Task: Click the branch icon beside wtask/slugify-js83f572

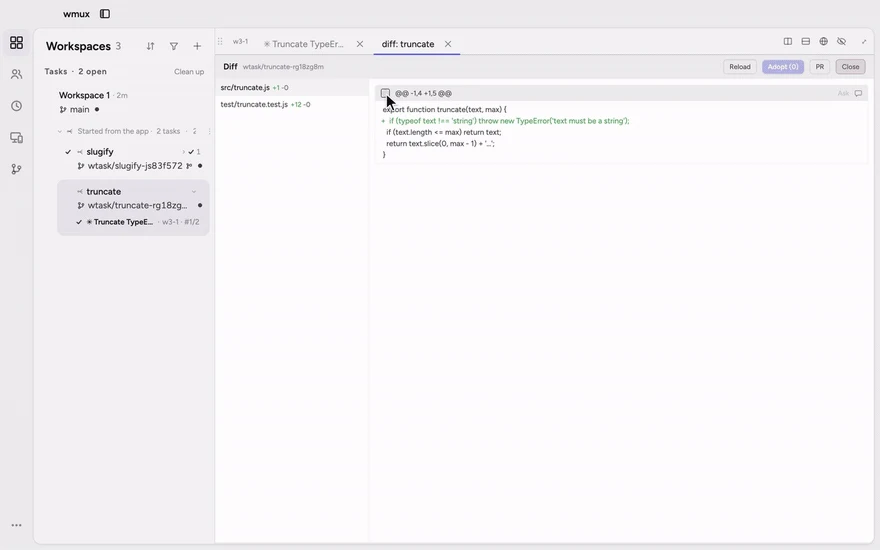Action: coord(189,166)
